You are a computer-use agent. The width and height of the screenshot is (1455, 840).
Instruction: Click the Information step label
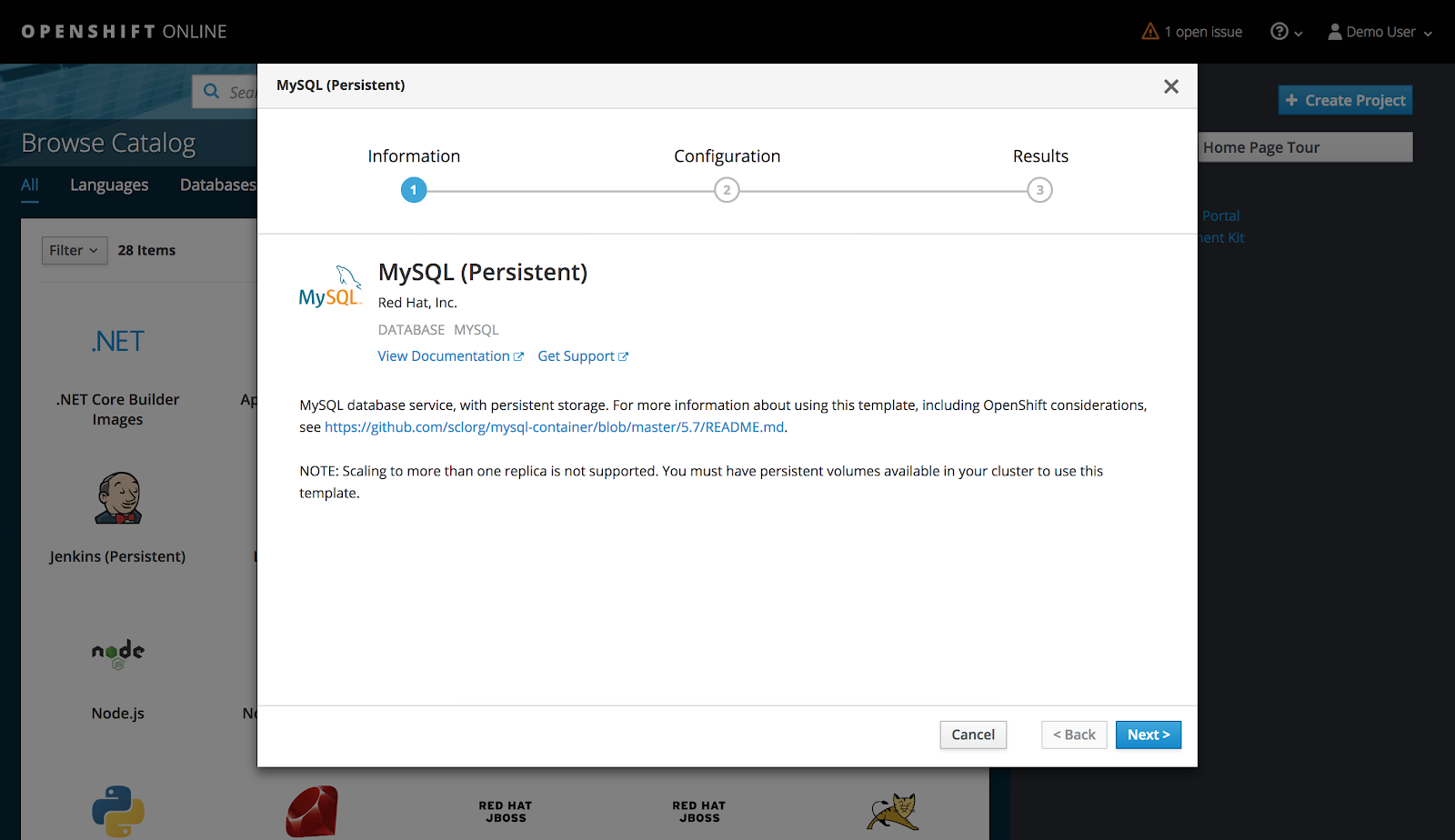click(x=414, y=156)
